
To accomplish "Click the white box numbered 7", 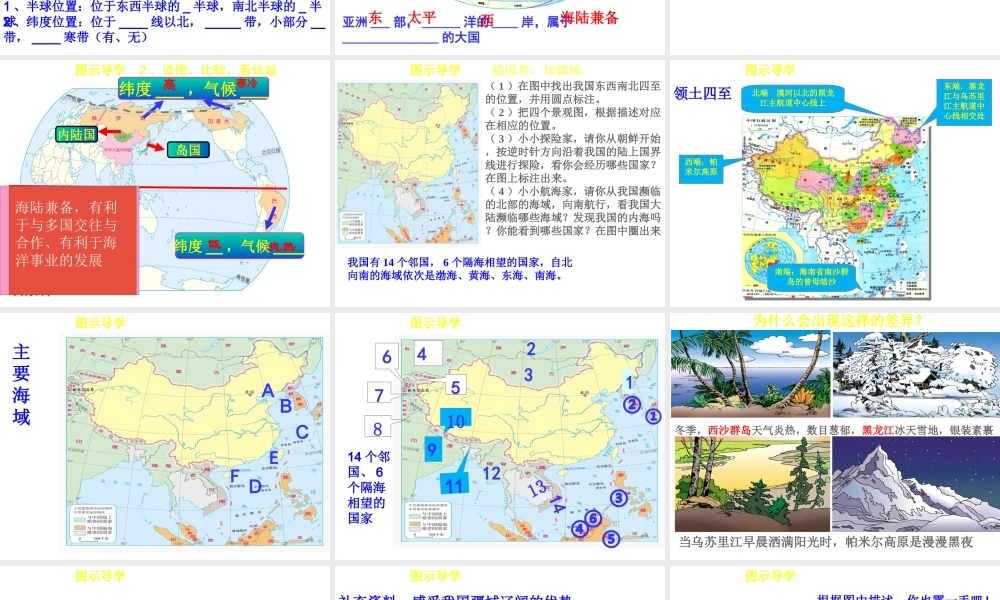I will pos(379,395).
